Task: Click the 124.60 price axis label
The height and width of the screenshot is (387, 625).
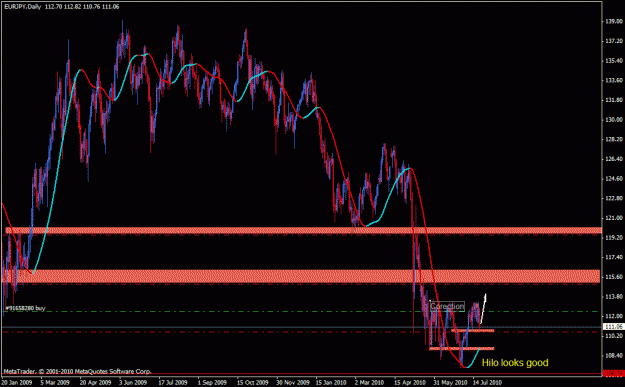Action: 614,179
